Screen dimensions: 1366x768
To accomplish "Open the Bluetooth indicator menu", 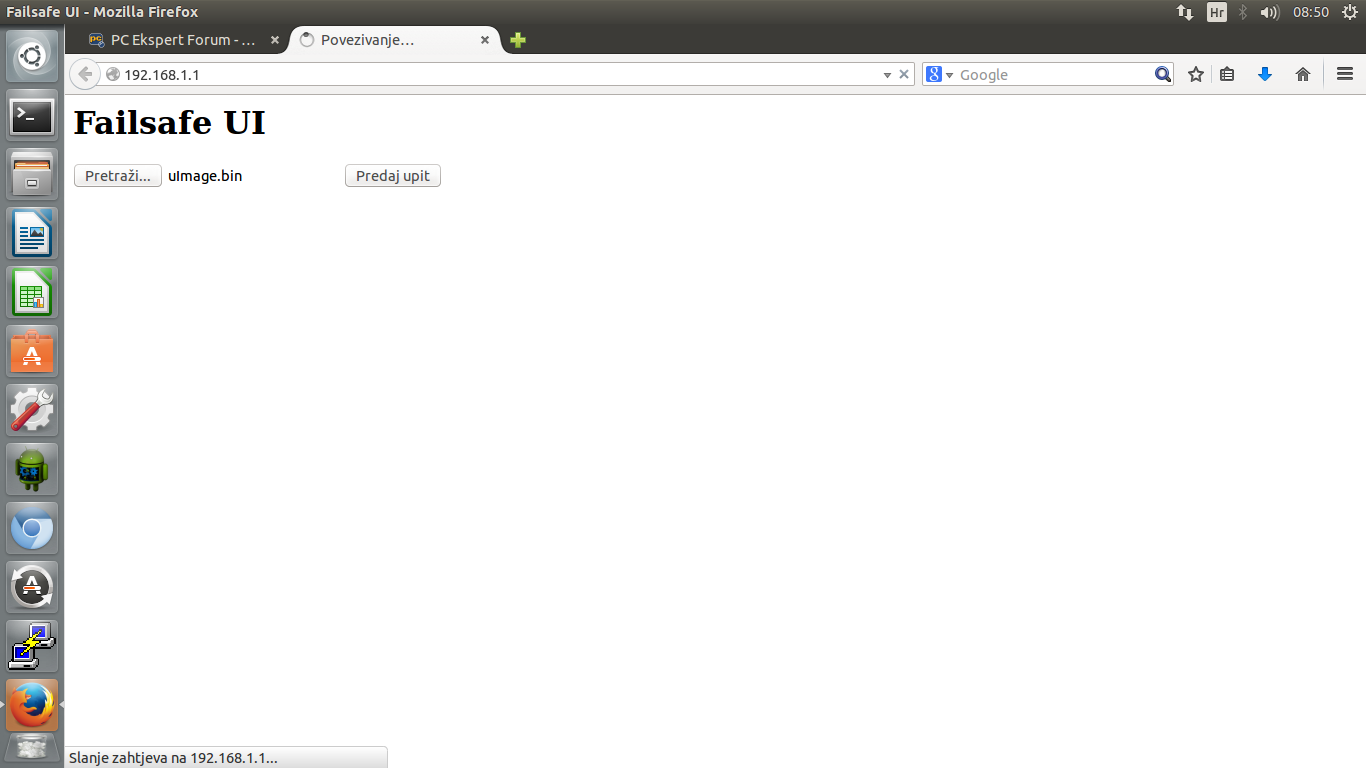I will (x=1243, y=12).
